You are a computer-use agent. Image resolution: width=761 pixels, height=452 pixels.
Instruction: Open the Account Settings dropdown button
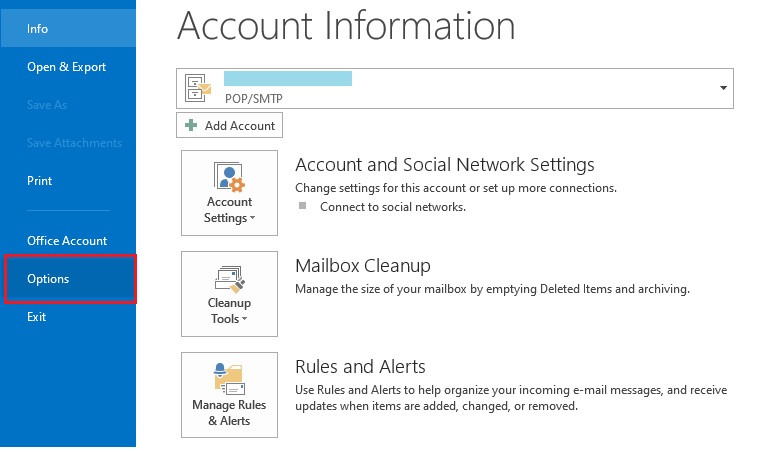(230, 193)
